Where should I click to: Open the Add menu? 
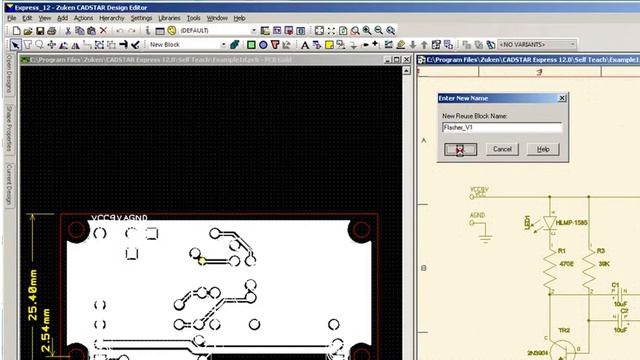point(62,18)
